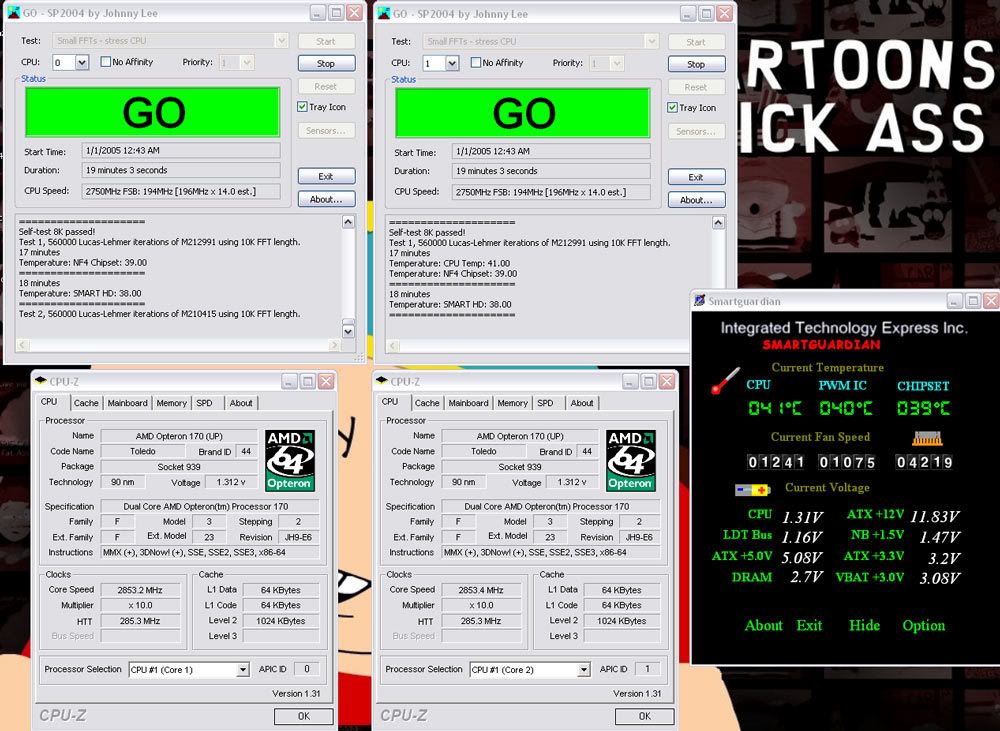Image resolution: width=1000 pixels, height=731 pixels.
Task: Click About... button in right SP2004 window
Action: (696, 200)
